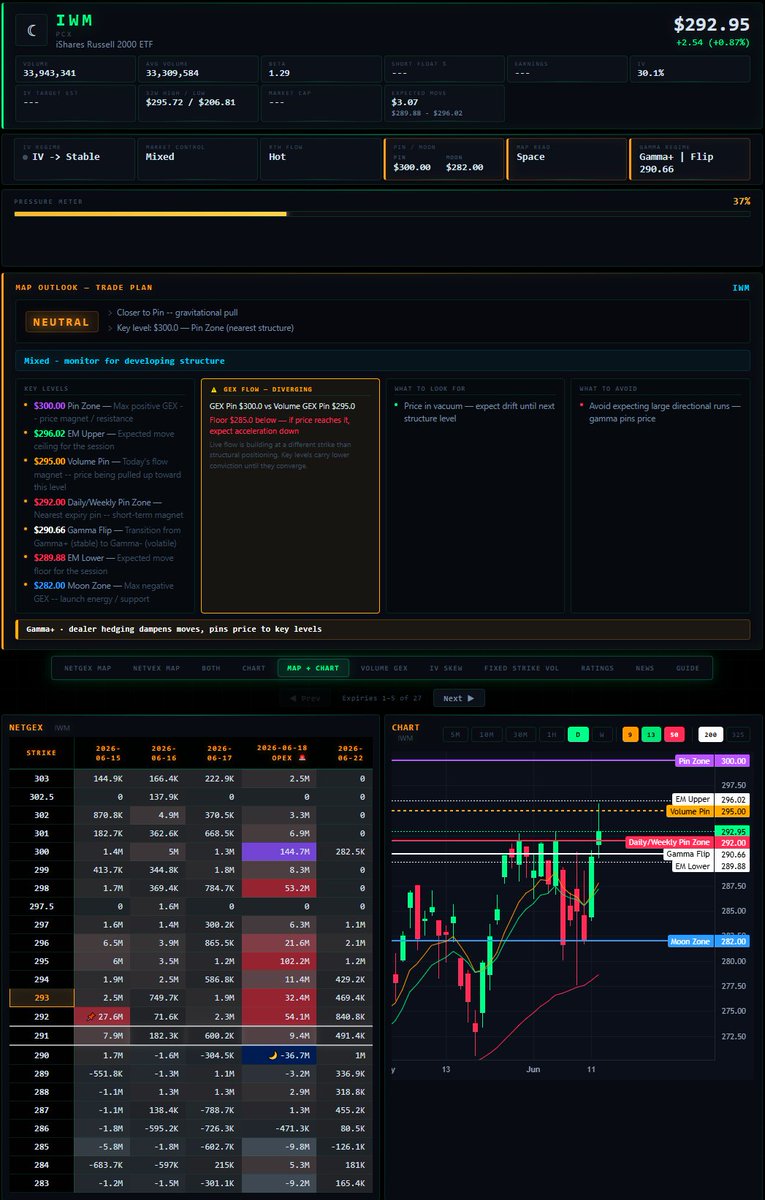This screenshot has width=765, height=1200.
Task: Select the 30M chart timeframe
Action: tap(519, 735)
